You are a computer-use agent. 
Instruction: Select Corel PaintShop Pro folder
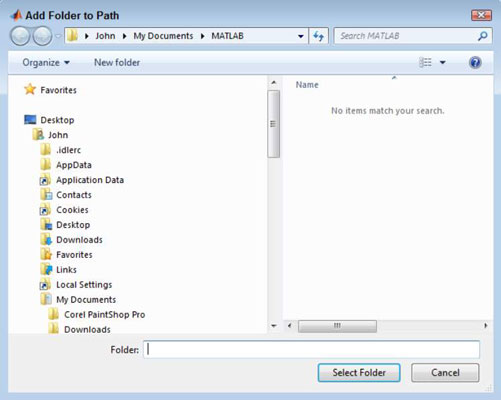pos(105,315)
